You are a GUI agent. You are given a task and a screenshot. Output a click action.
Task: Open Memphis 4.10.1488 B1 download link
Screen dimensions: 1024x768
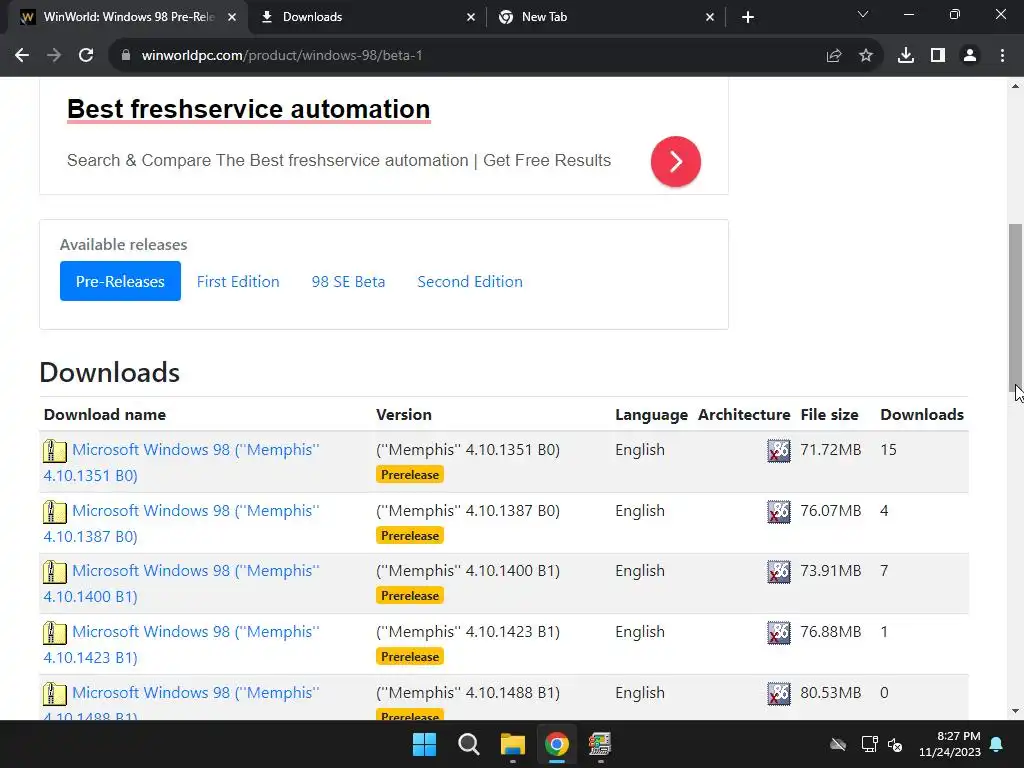click(182, 704)
